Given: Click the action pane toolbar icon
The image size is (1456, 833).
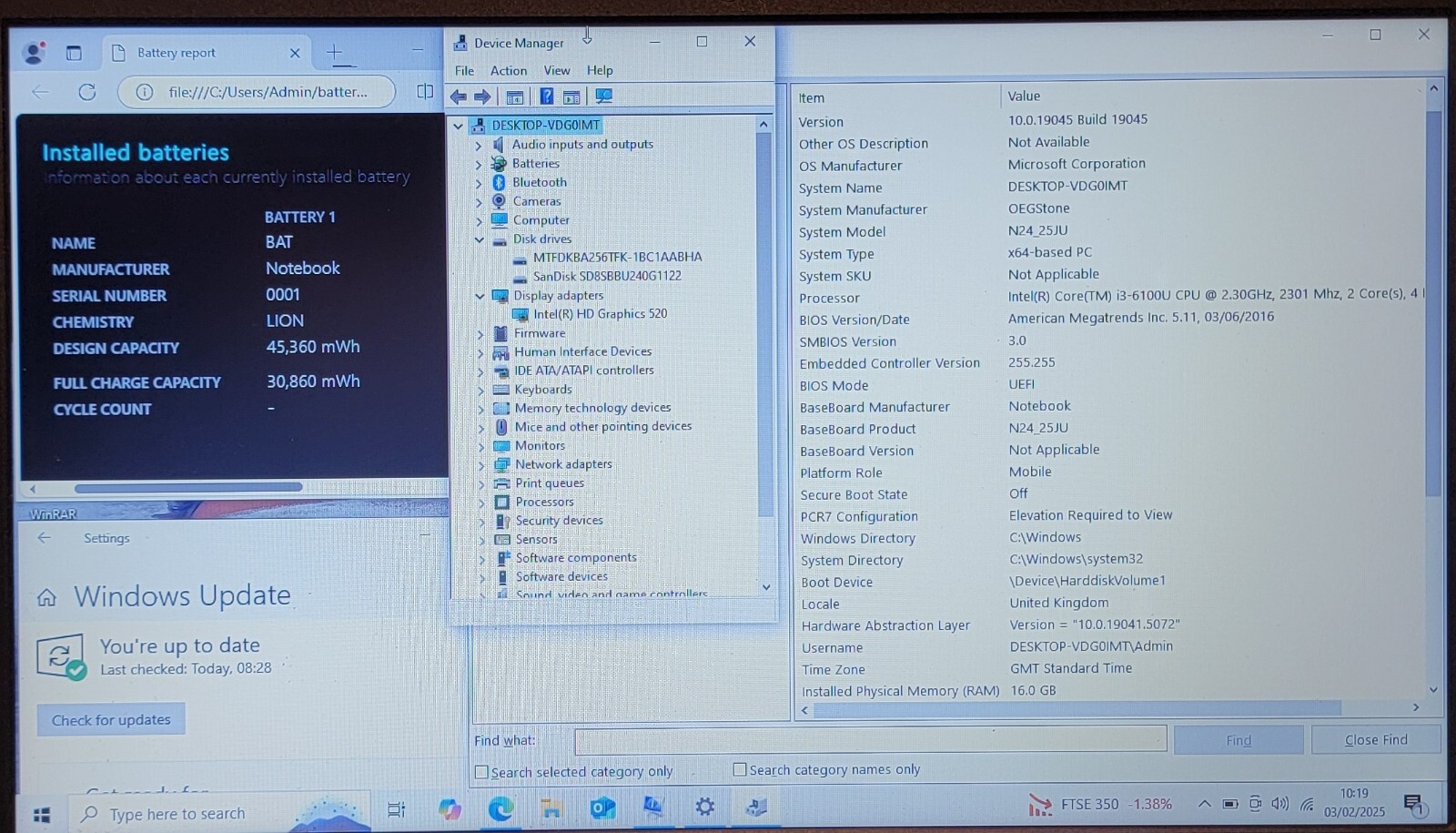Looking at the screenshot, I should 571,97.
